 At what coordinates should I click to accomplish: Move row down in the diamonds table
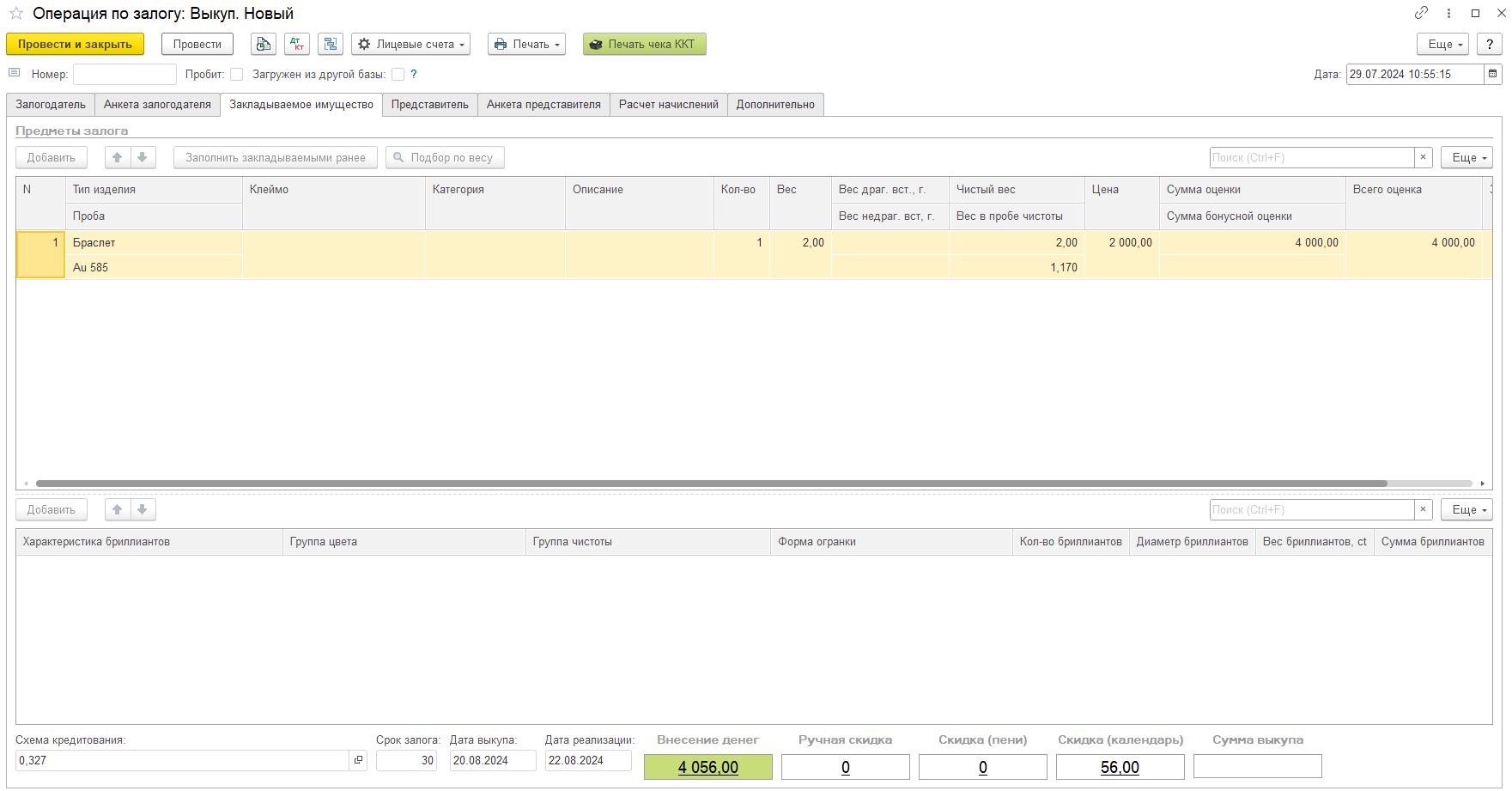click(x=143, y=509)
